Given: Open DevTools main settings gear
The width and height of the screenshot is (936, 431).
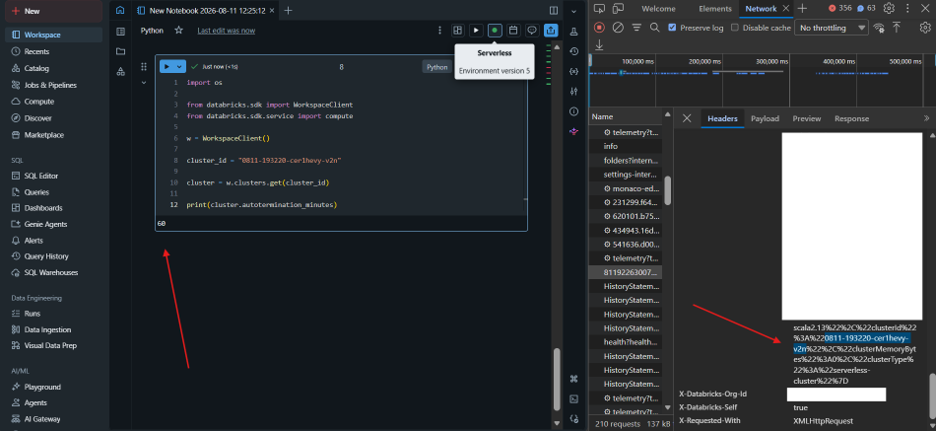Looking at the screenshot, I should tap(889, 8).
